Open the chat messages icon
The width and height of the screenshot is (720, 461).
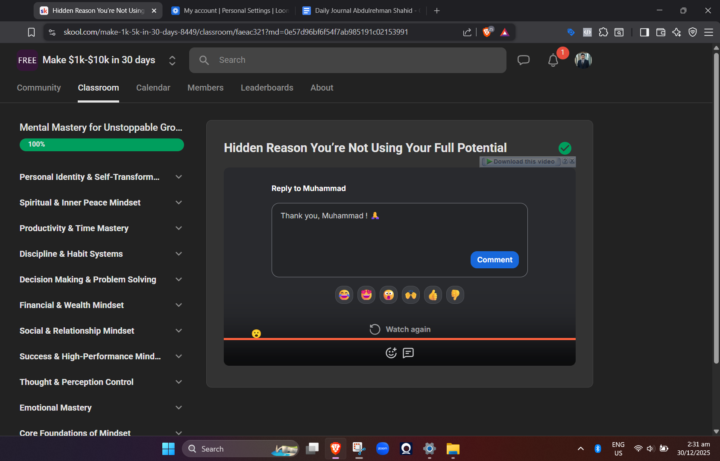click(523, 60)
